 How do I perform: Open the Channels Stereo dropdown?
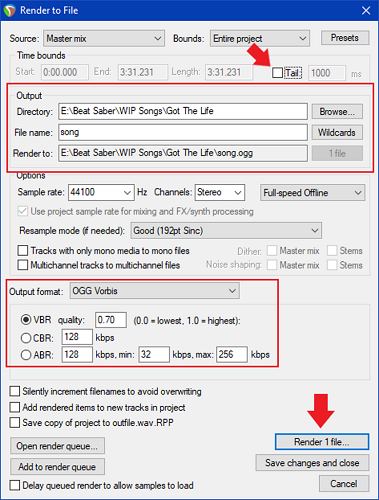pos(220,192)
